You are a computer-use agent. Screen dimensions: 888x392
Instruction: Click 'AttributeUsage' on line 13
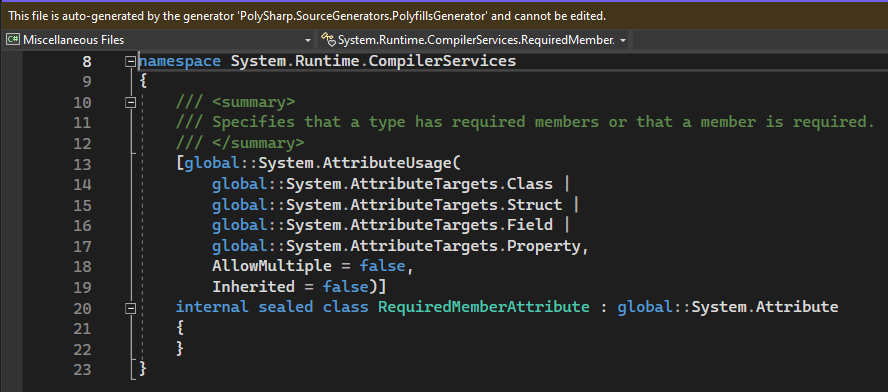point(388,164)
